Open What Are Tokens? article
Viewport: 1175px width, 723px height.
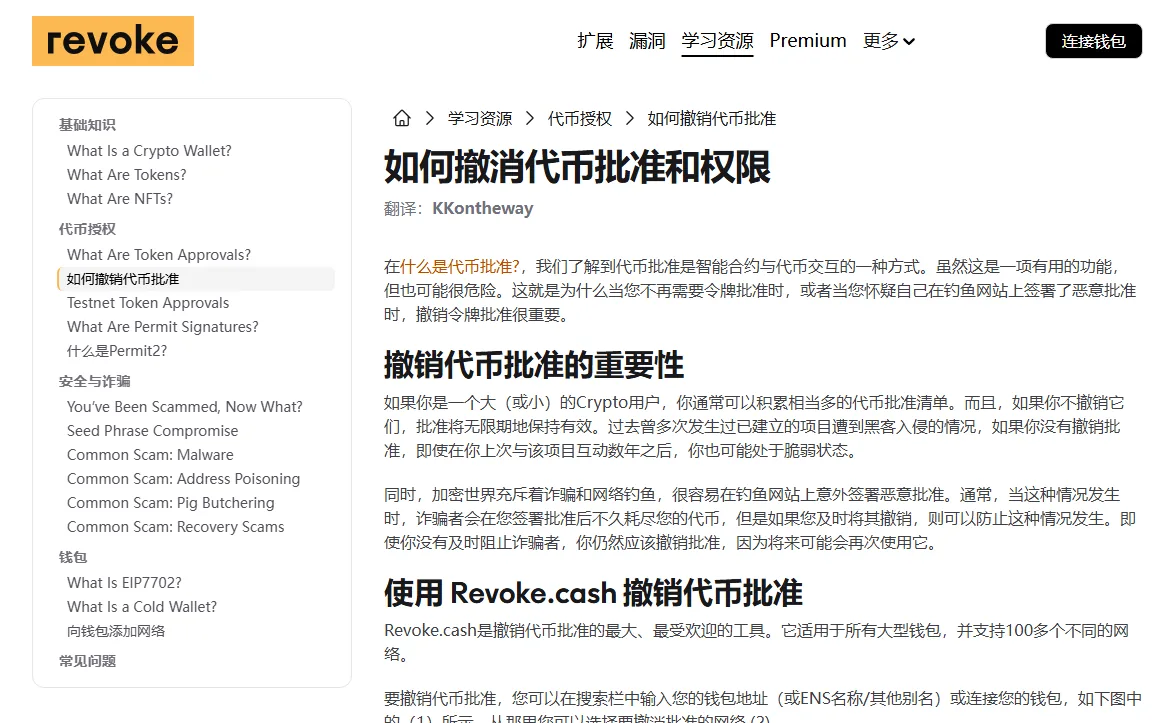(127, 175)
